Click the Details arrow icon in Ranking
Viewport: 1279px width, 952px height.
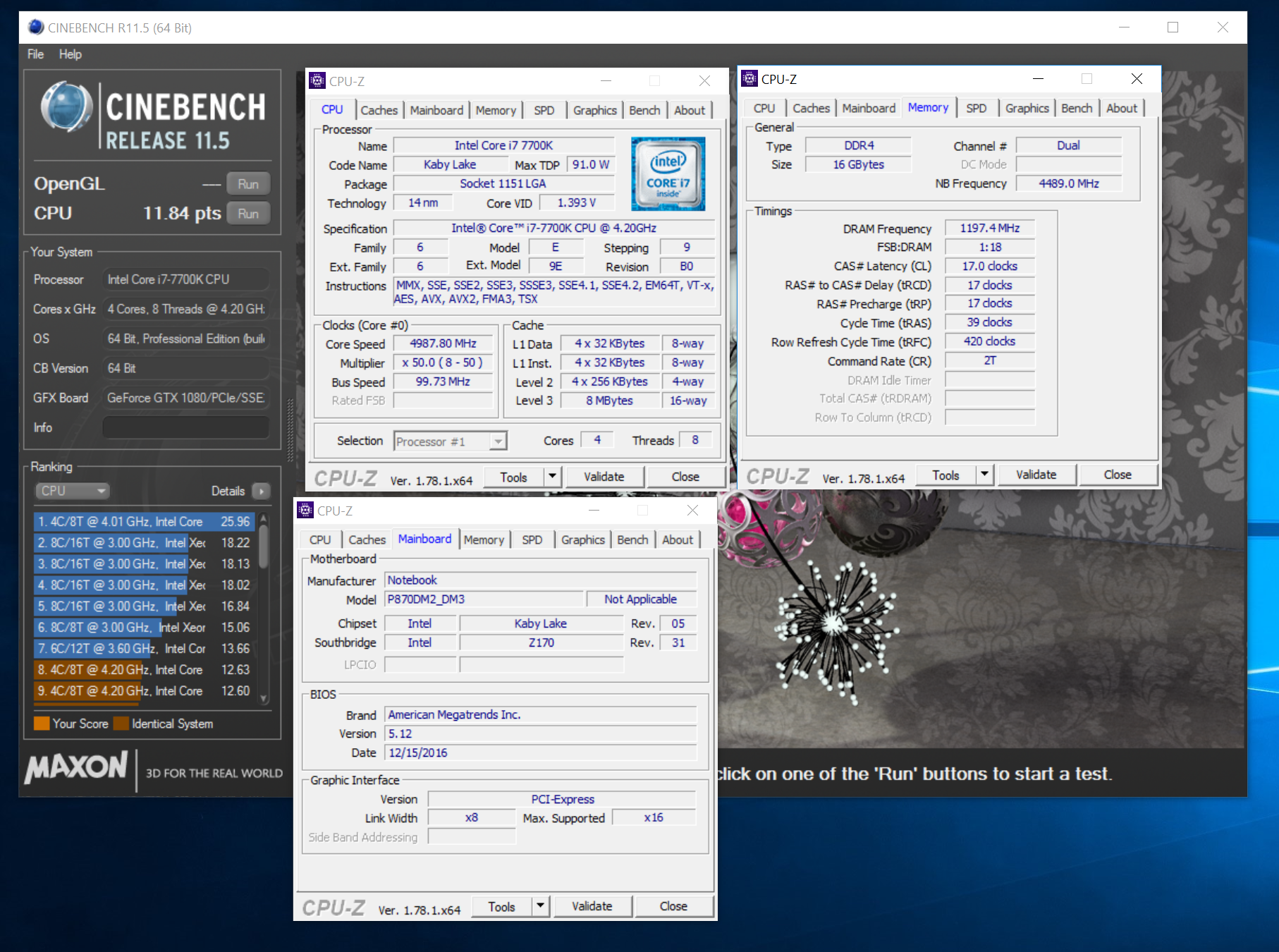[x=261, y=491]
